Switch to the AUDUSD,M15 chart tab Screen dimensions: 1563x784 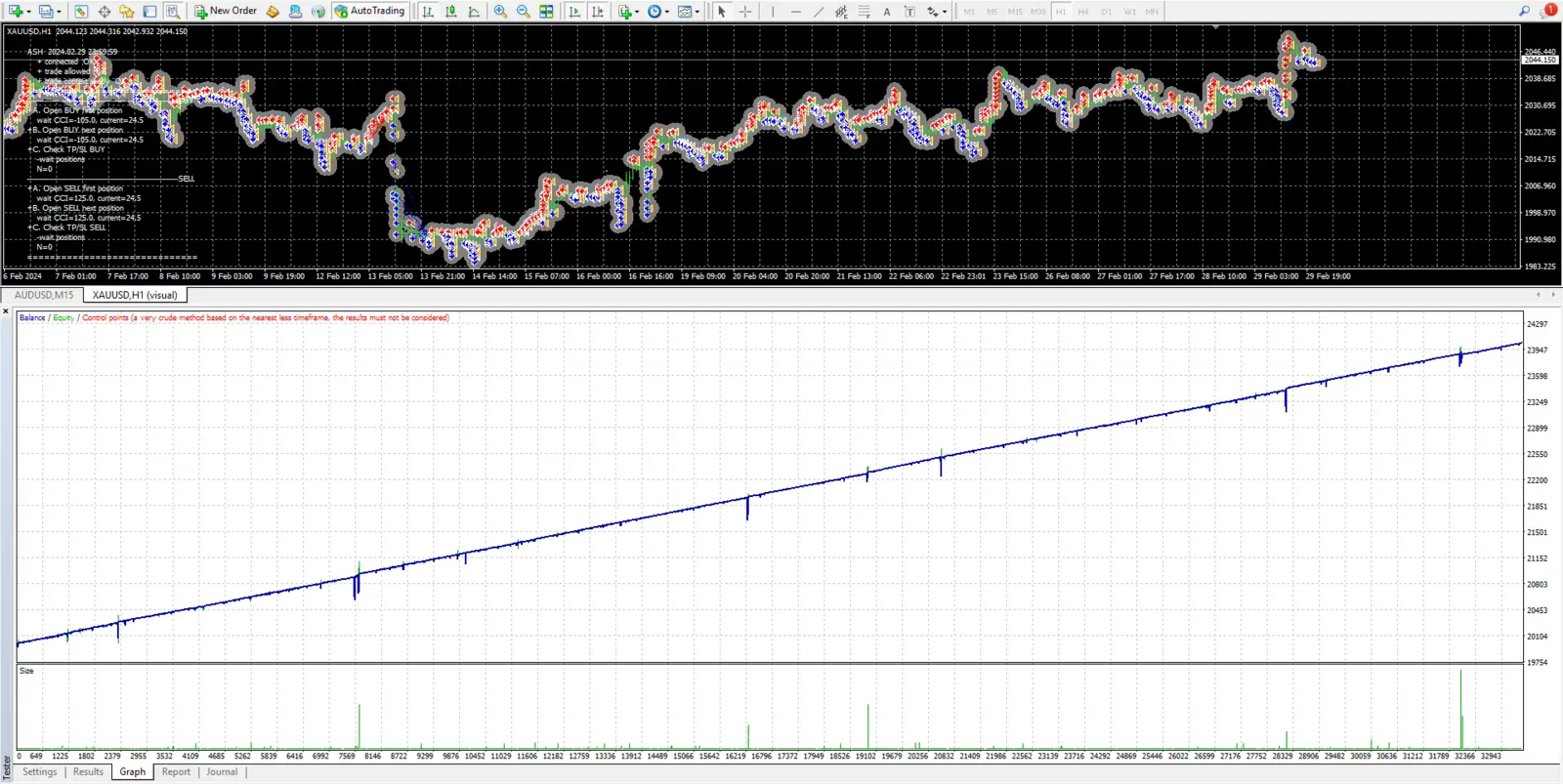(44, 295)
